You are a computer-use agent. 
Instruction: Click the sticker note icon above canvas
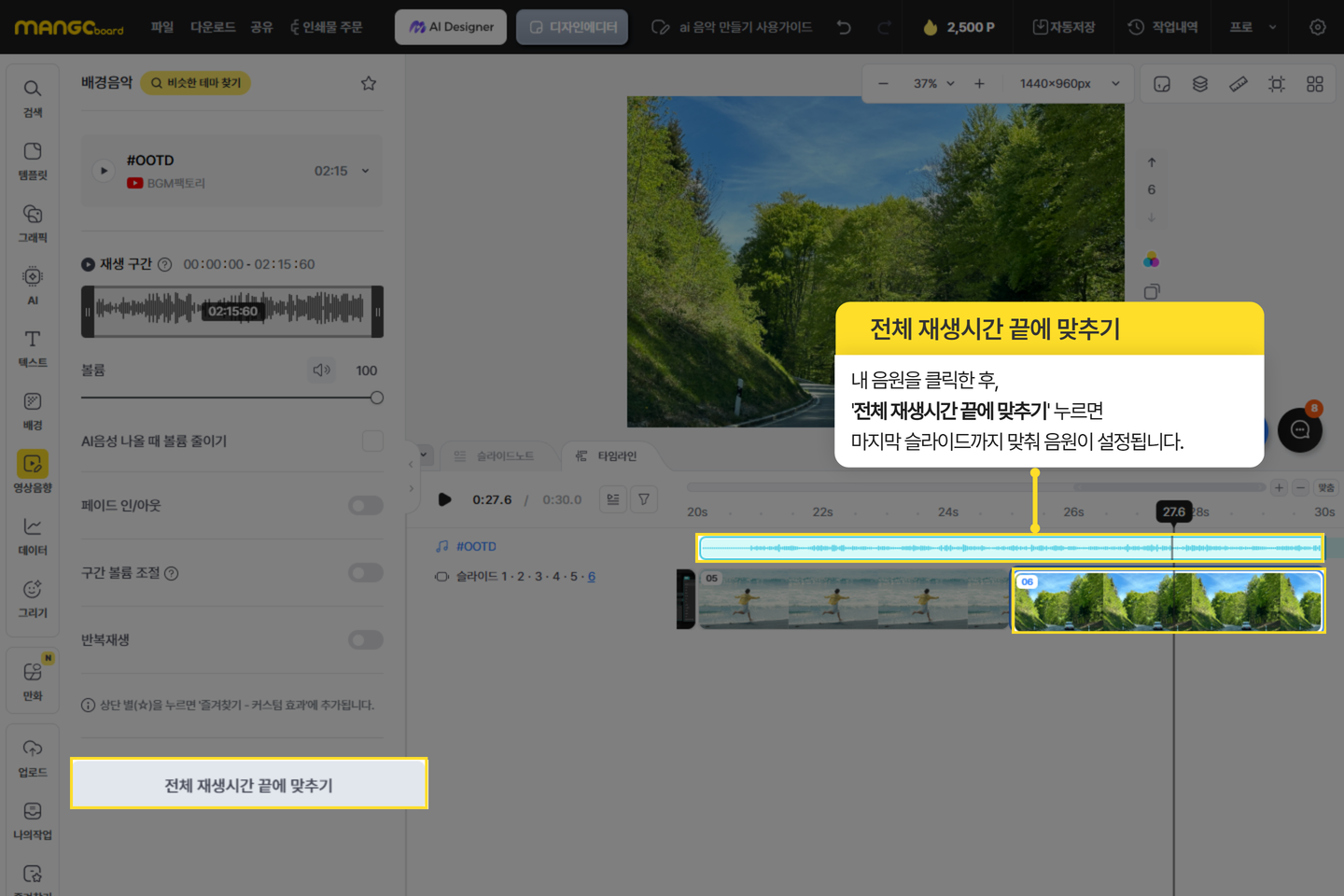1162,84
